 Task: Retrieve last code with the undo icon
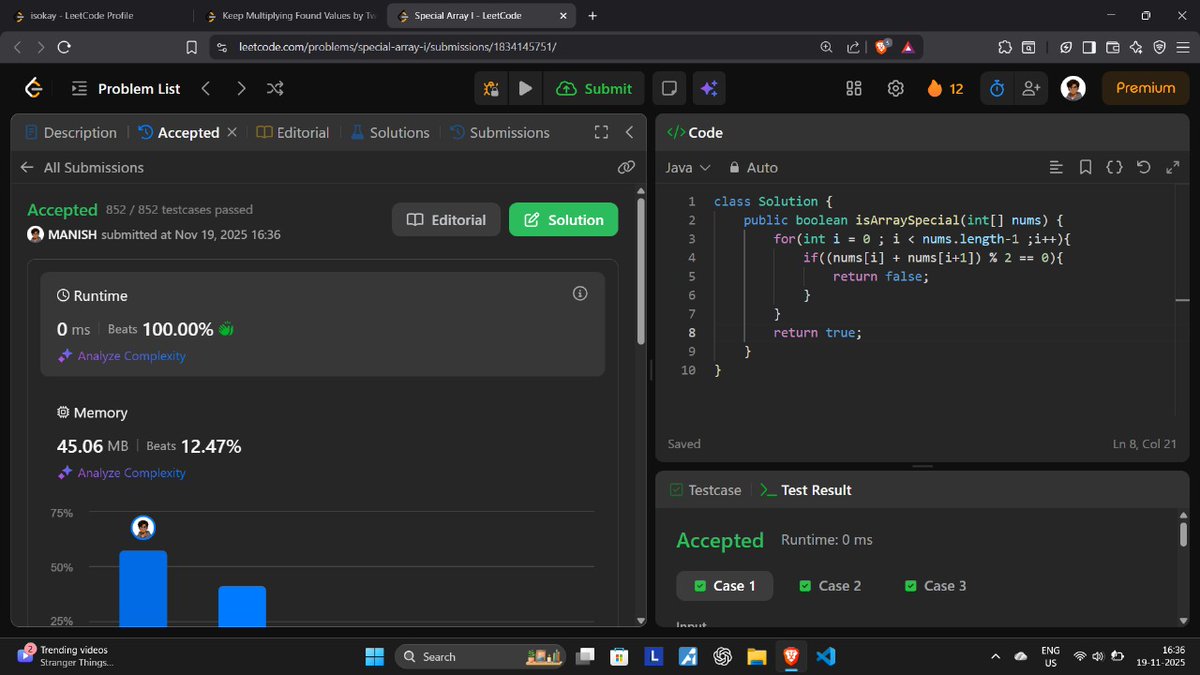pyautogui.click(x=1144, y=167)
